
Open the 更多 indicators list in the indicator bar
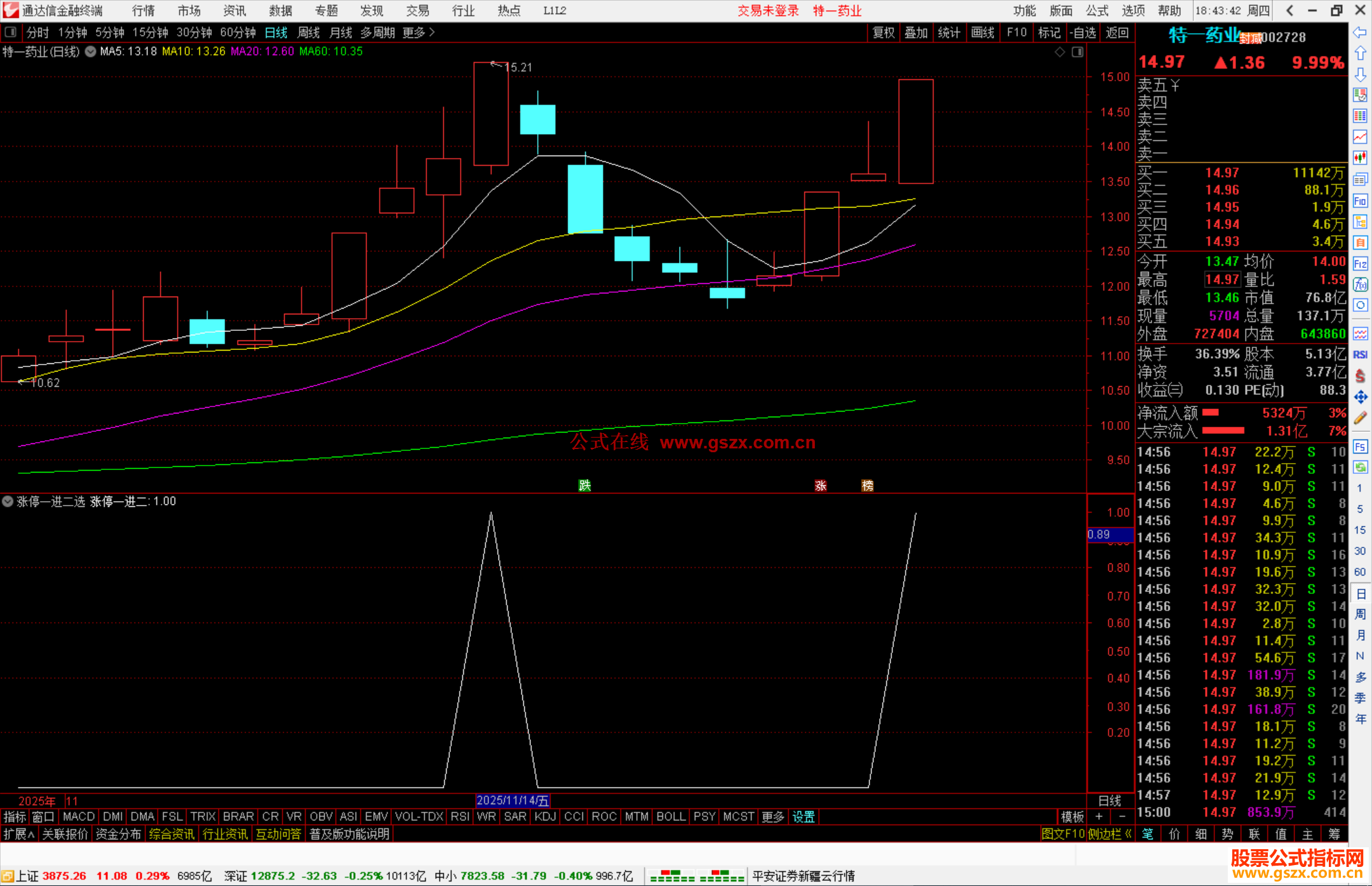tap(772, 817)
